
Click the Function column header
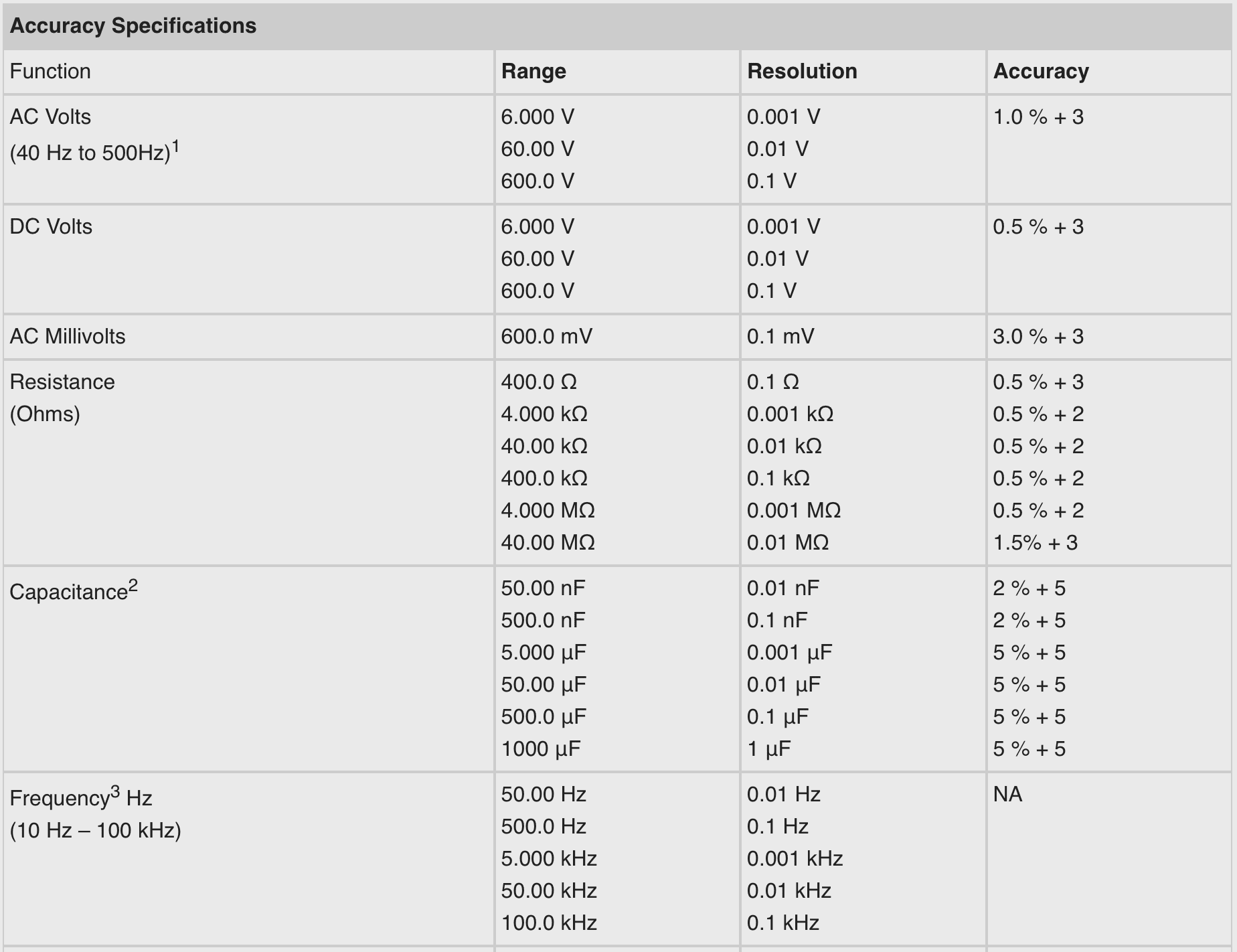pos(50,72)
